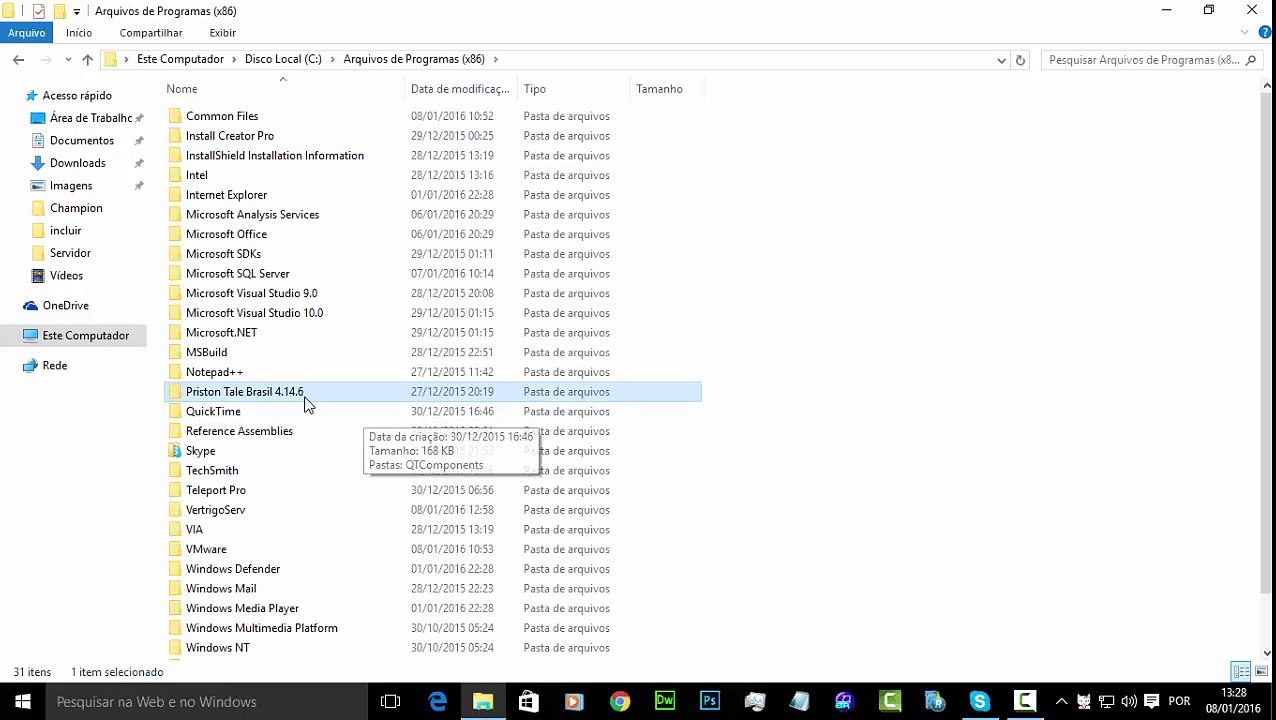
Task: Click the volume icon in the system tray
Action: pos(1129,702)
